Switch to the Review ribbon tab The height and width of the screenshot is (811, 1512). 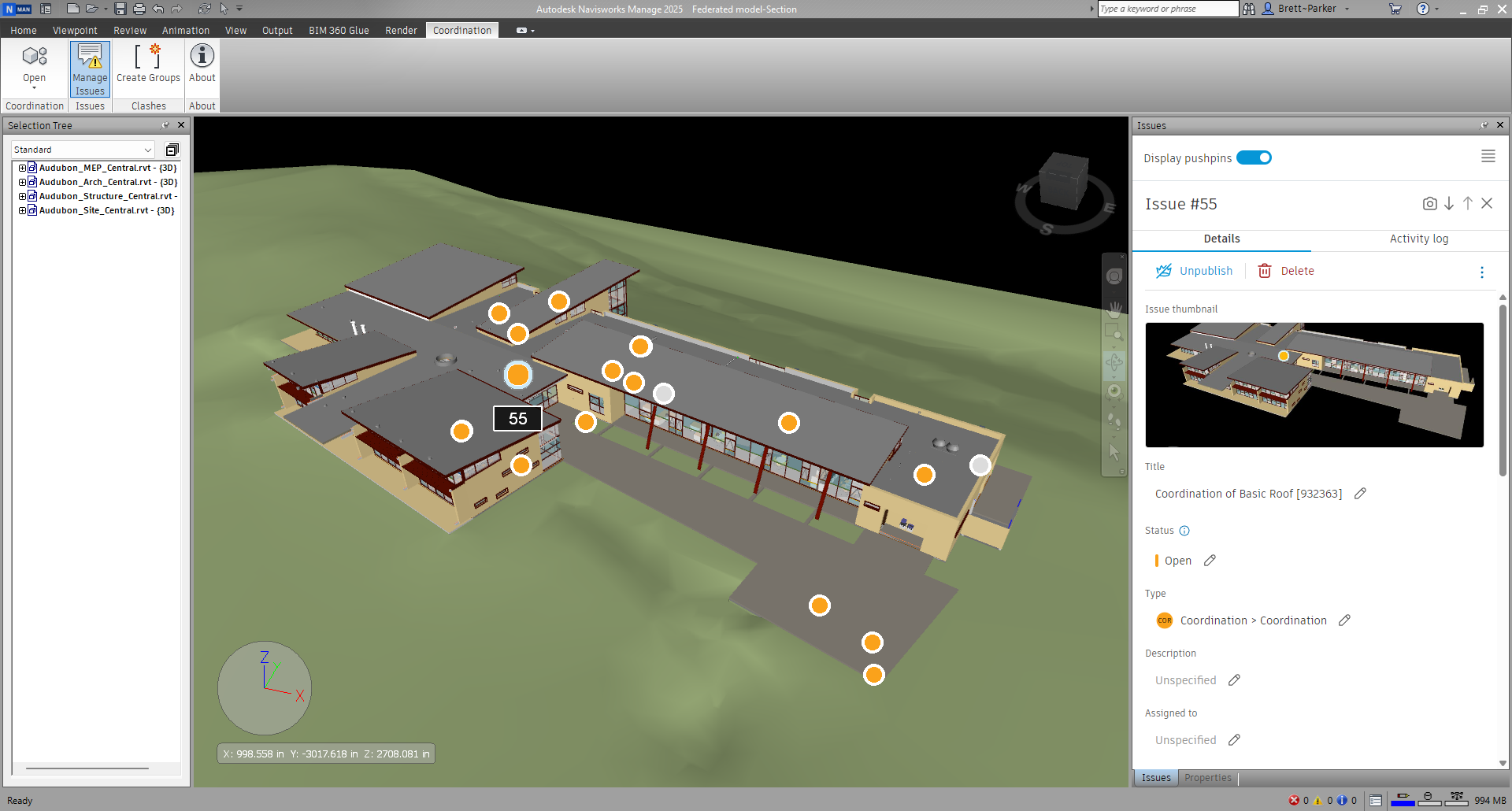[x=130, y=31]
